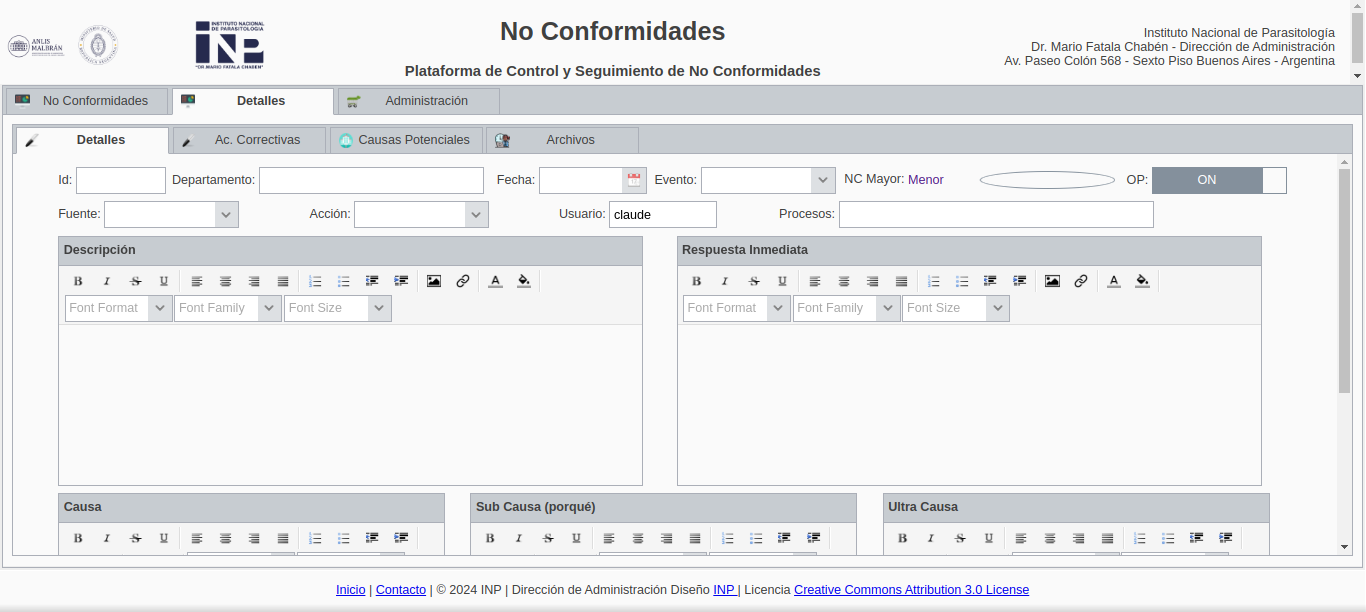
Task: Follow the Contacto link in the footer
Action: click(x=401, y=590)
